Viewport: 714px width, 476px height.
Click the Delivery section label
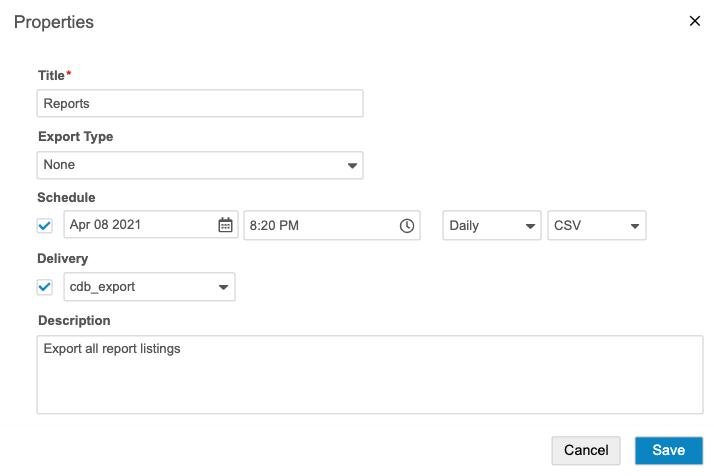[x=63, y=259]
